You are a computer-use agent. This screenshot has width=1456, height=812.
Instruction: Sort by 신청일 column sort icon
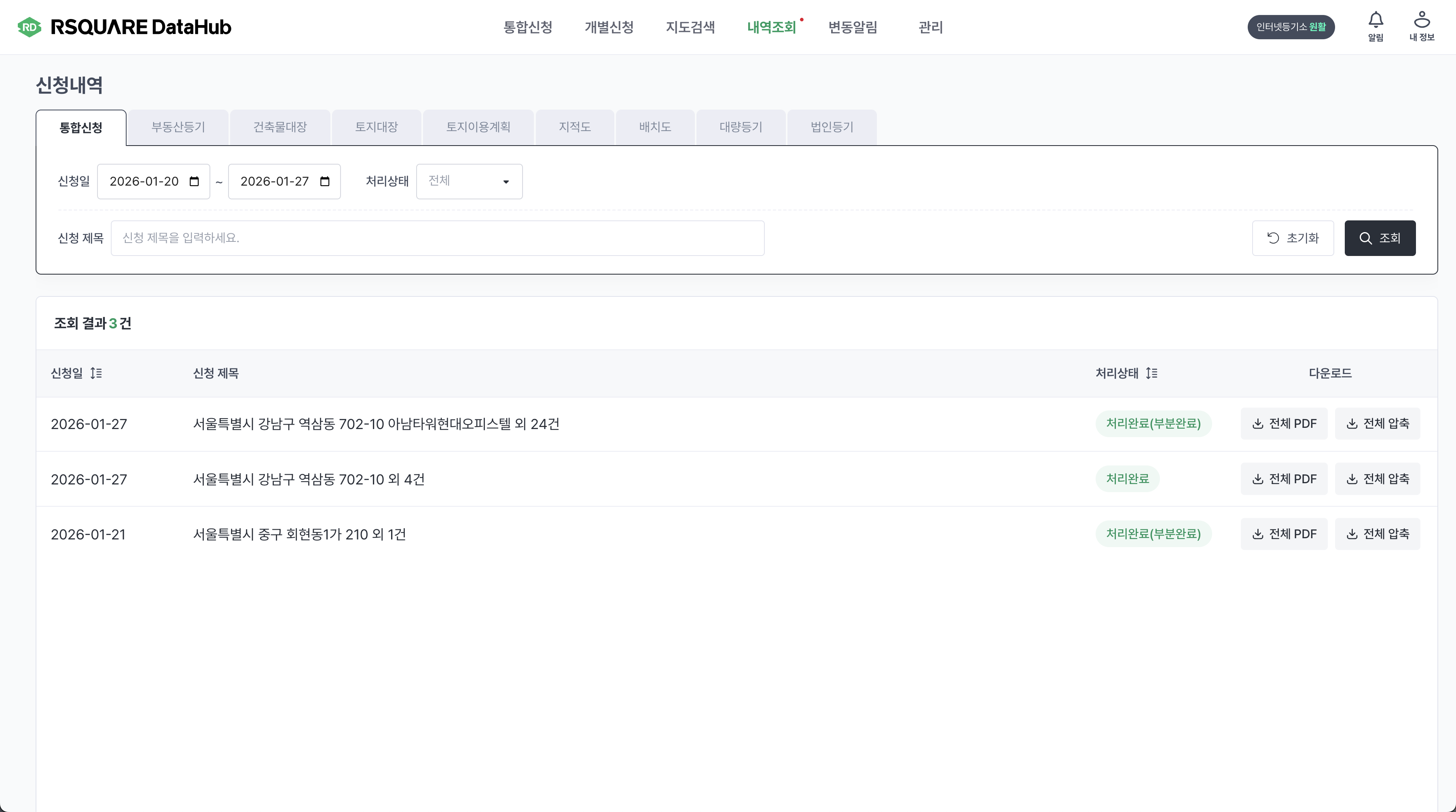pyautogui.click(x=96, y=373)
